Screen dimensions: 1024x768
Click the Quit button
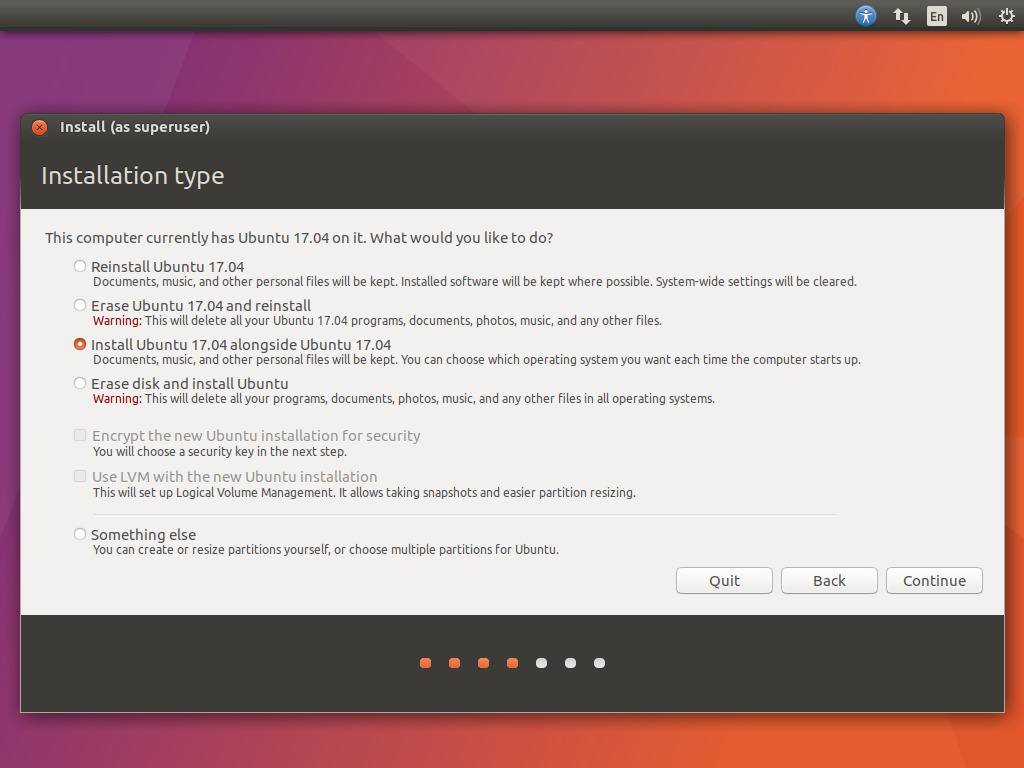(724, 581)
